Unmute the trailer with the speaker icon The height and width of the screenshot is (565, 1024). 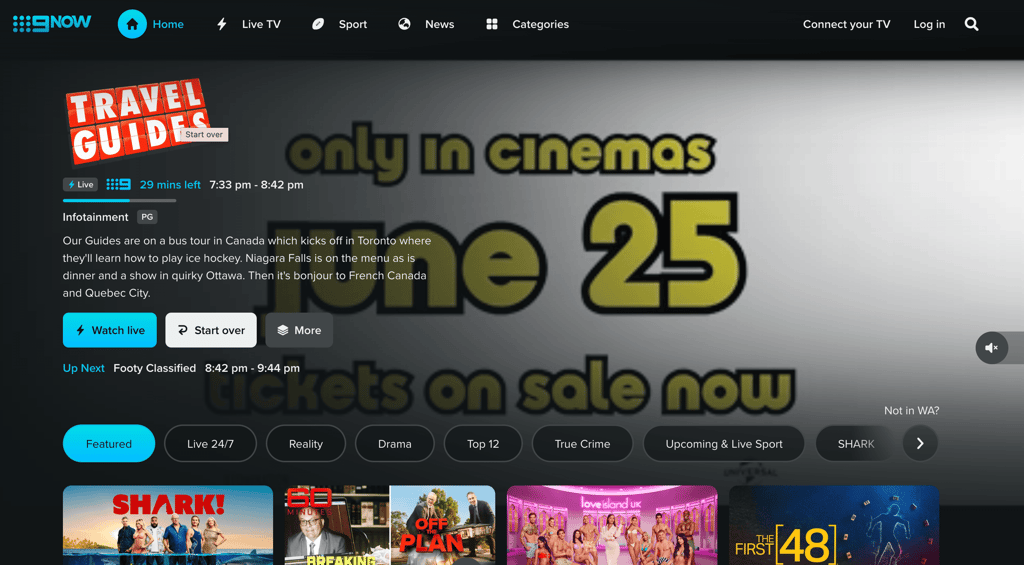pyautogui.click(x=991, y=347)
